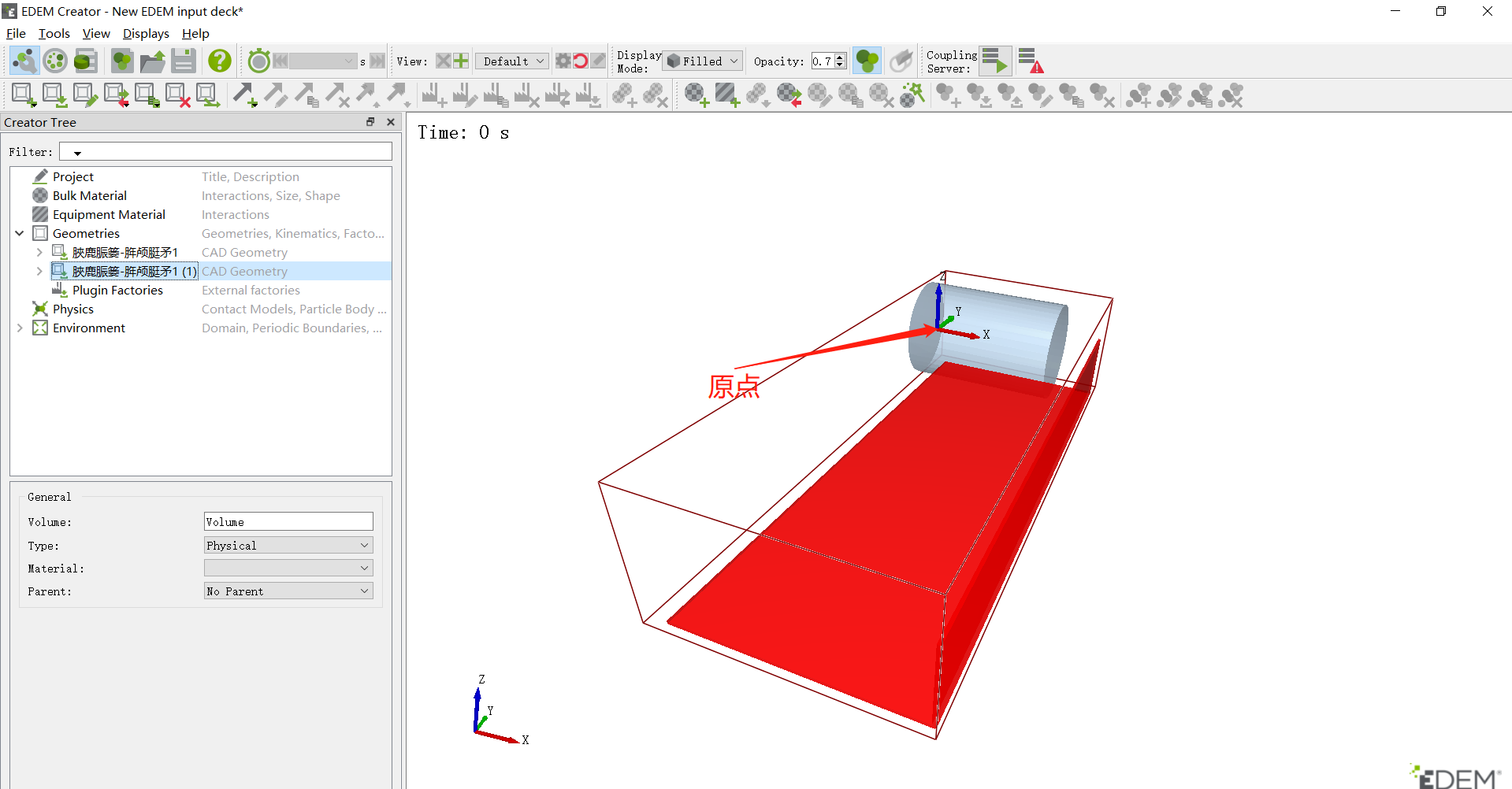Toggle the green particles display button
Screen dimensions: 1512x789
[867, 61]
